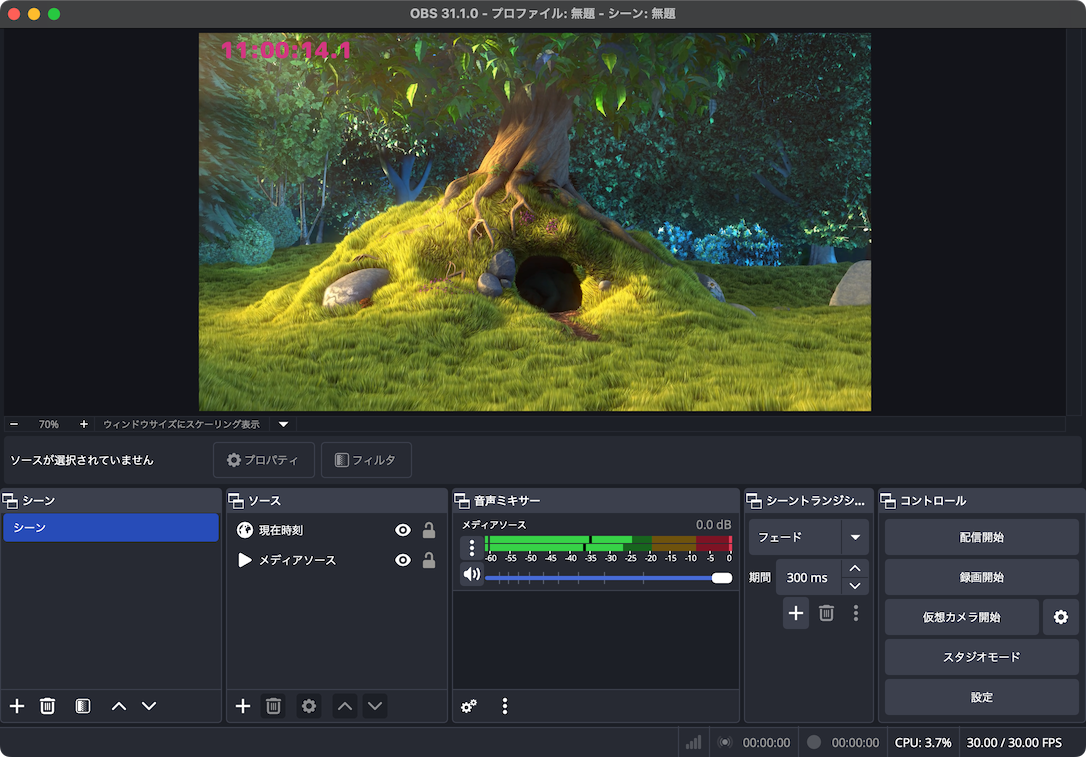Click 30.00 / 30.00 FPS status text

(x=1014, y=742)
